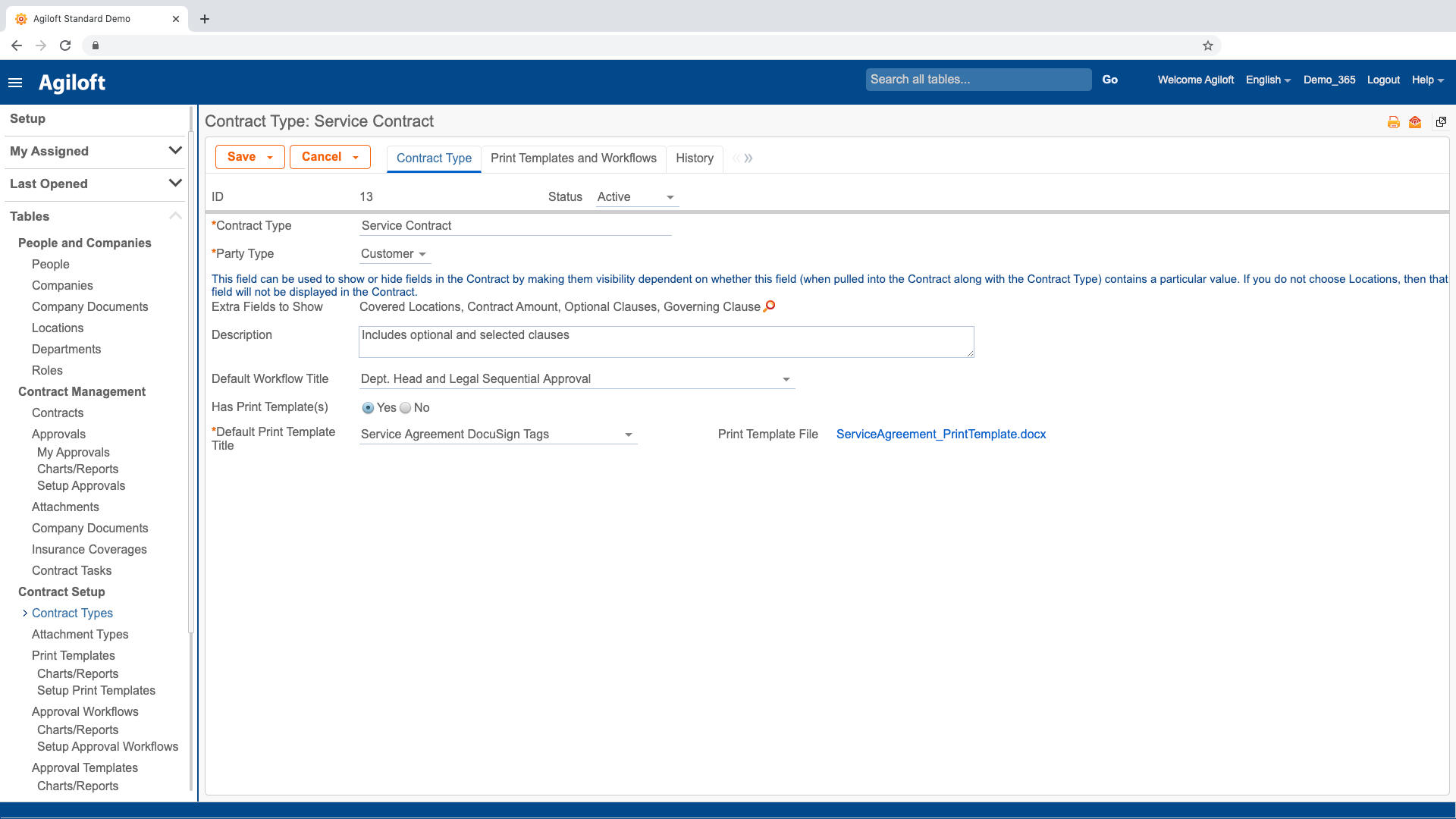Select No for Has Print Template(s)
The width and height of the screenshot is (1456, 819).
[x=406, y=408]
